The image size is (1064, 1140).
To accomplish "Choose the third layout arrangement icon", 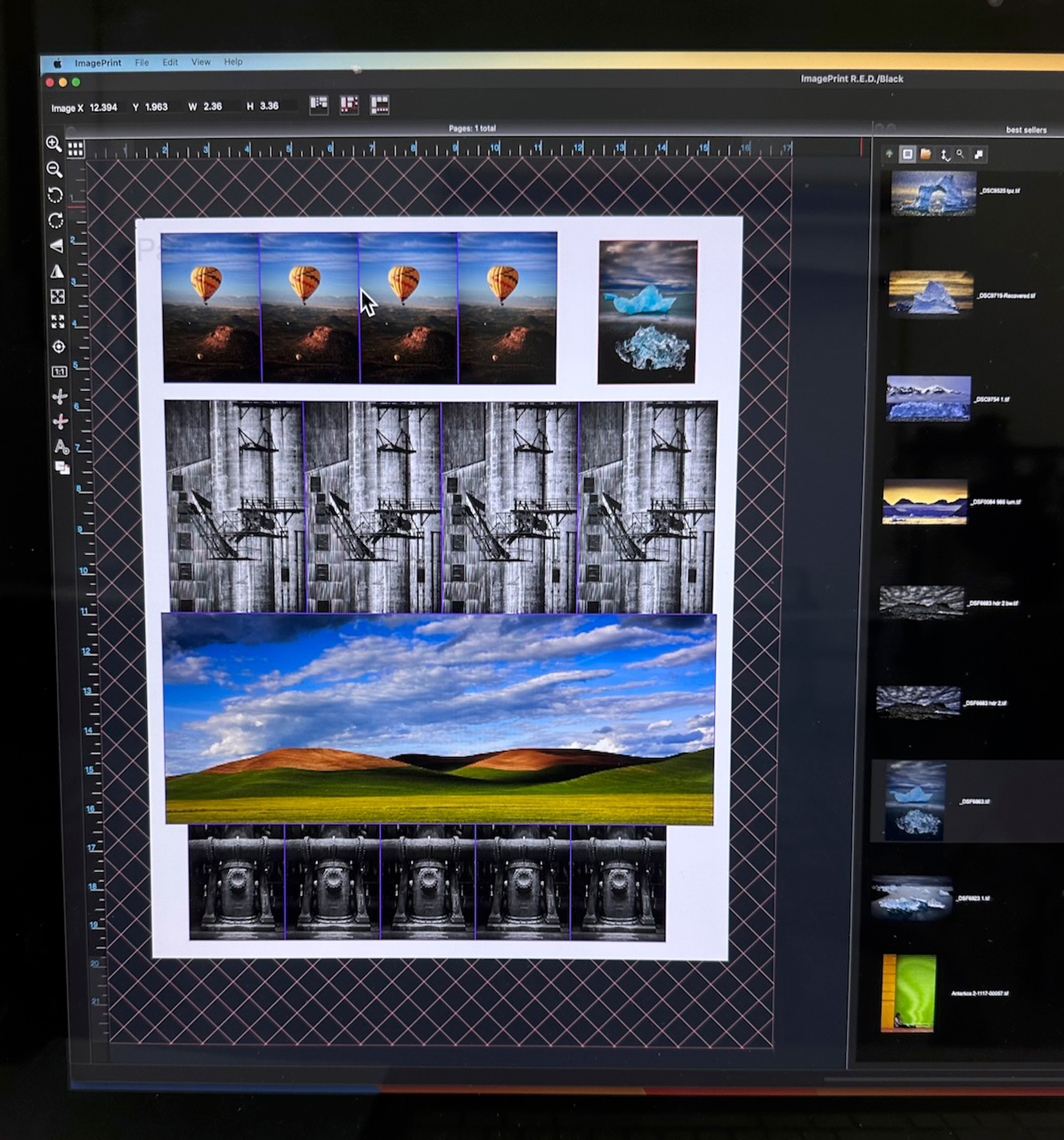I will (x=380, y=105).
